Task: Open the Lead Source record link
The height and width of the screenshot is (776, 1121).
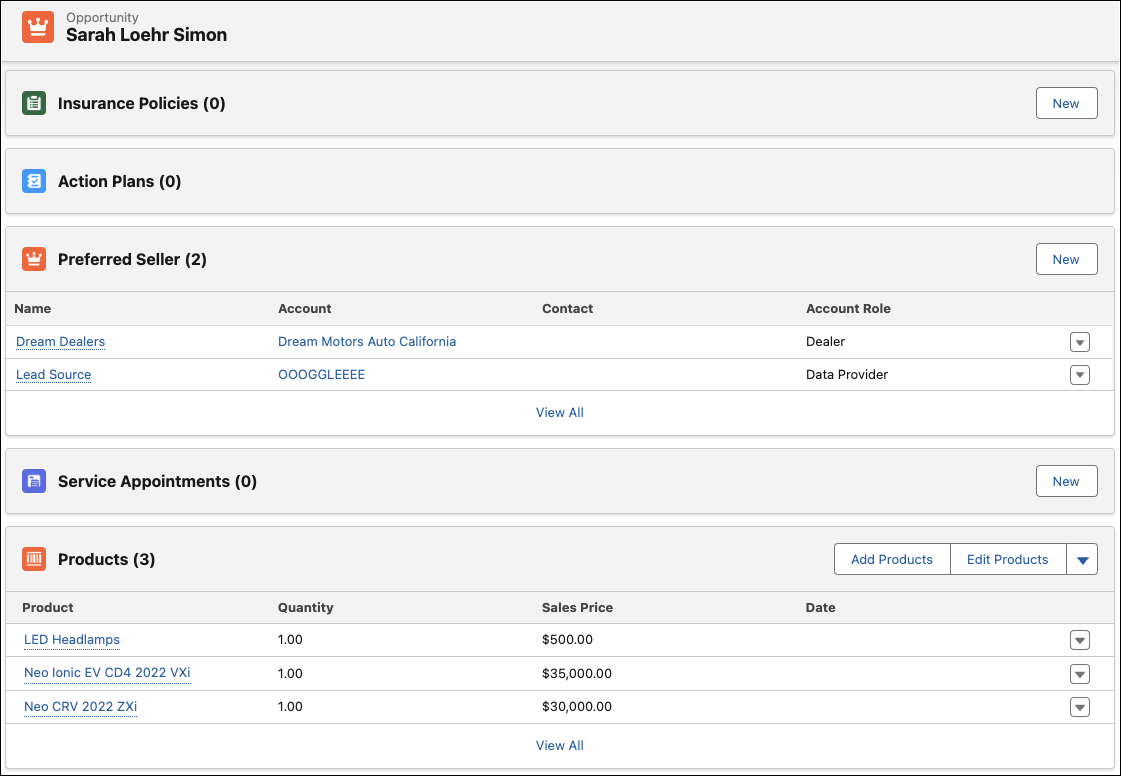Action: click(54, 375)
